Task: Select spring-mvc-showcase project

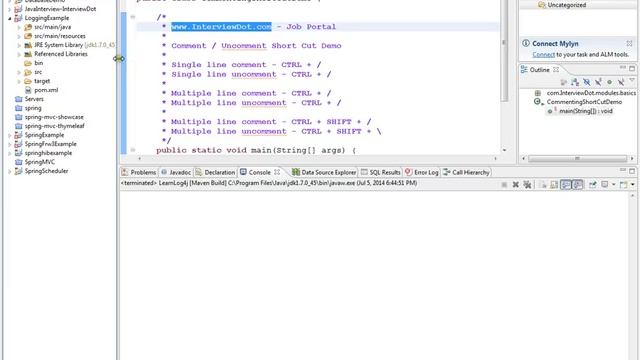Action: click(x=49, y=117)
